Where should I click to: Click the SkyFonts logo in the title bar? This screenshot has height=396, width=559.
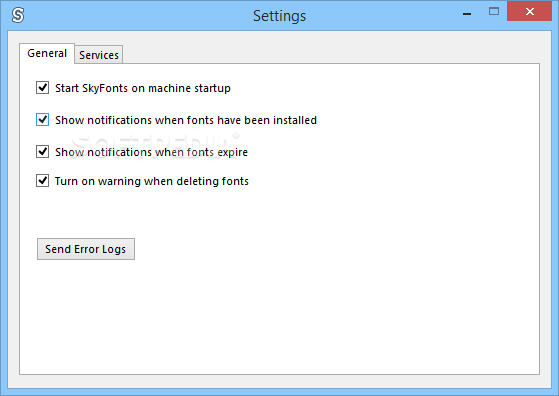coord(18,15)
